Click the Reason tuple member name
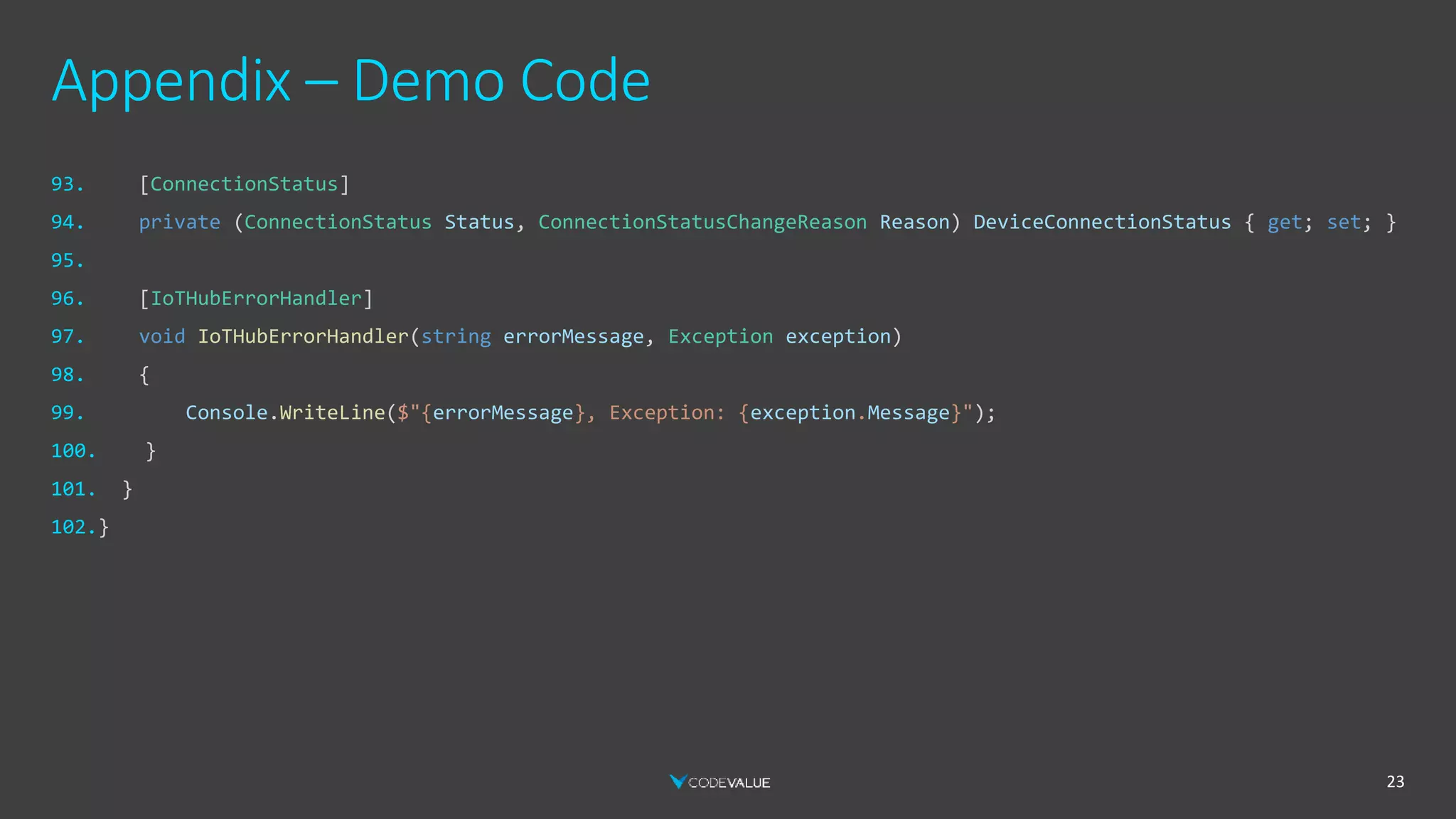The height and width of the screenshot is (819, 1456). point(914,223)
